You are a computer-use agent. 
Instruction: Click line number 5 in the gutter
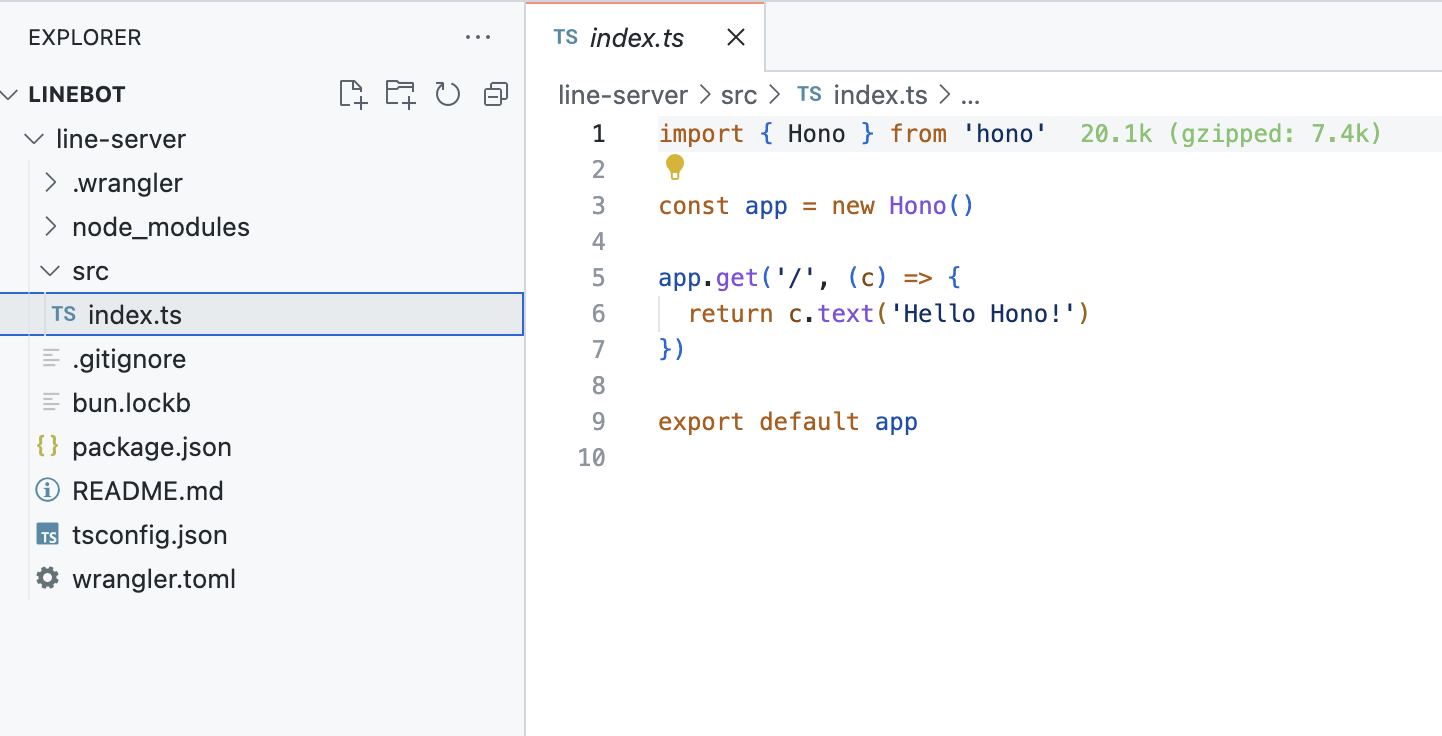pyautogui.click(x=598, y=278)
